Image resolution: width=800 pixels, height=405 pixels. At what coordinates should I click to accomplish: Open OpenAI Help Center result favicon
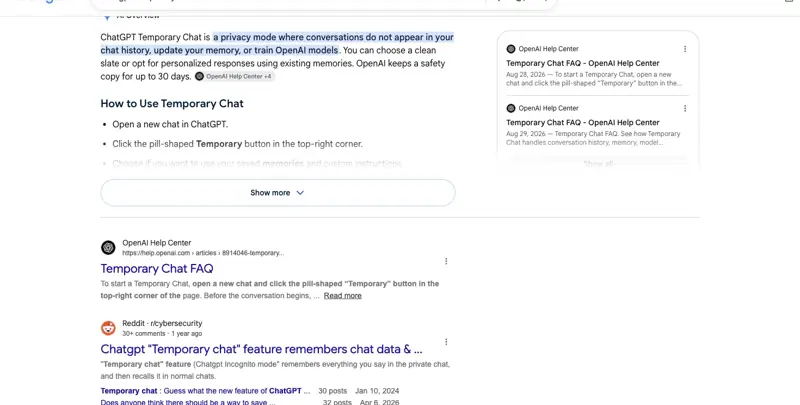tap(108, 247)
